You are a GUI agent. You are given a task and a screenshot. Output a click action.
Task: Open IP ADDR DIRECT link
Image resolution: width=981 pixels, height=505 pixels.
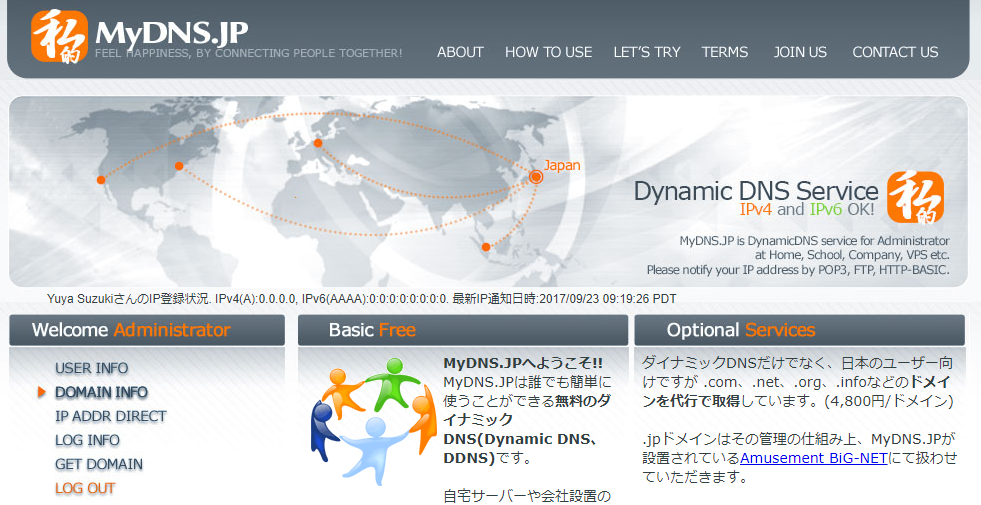[111, 416]
